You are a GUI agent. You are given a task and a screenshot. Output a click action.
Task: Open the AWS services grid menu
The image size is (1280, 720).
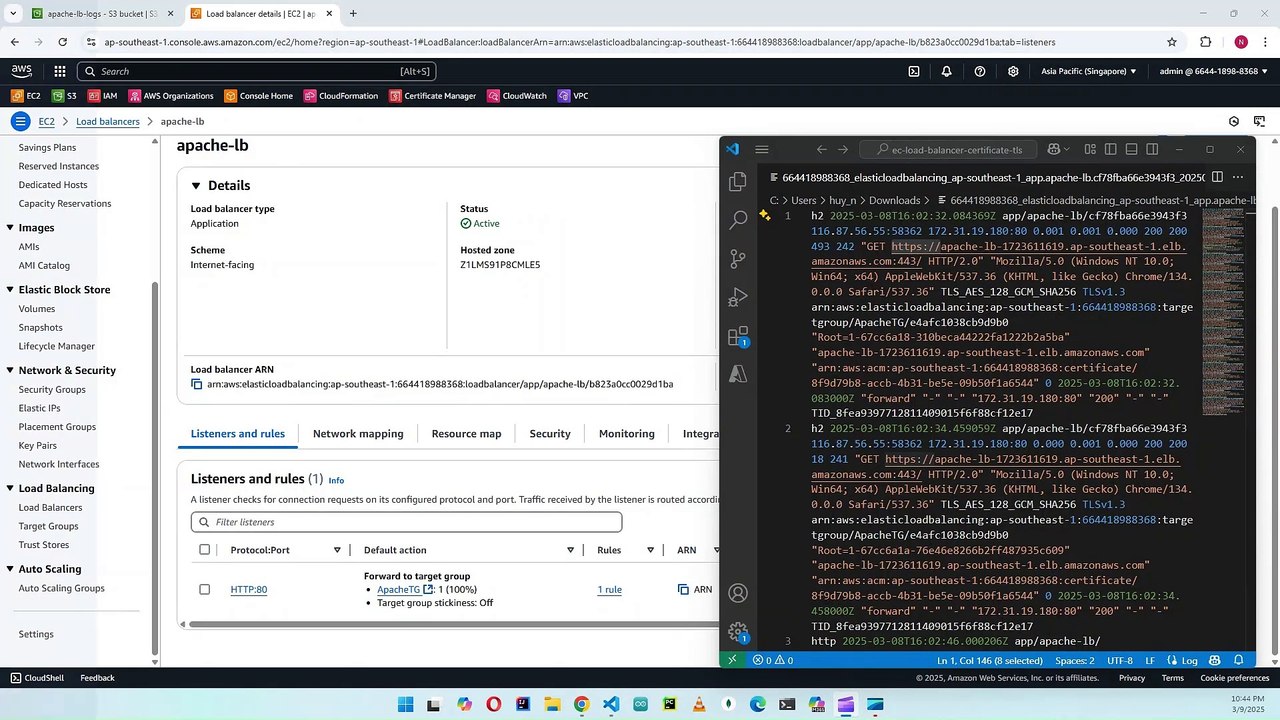pos(60,71)
